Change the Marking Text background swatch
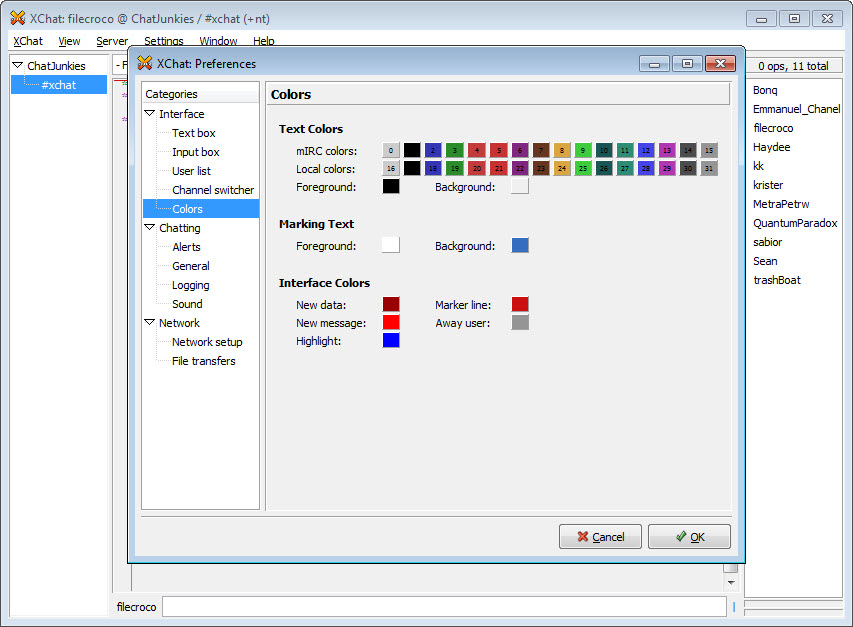The height and width of the screenshot is (627, 853). (520, 245)
